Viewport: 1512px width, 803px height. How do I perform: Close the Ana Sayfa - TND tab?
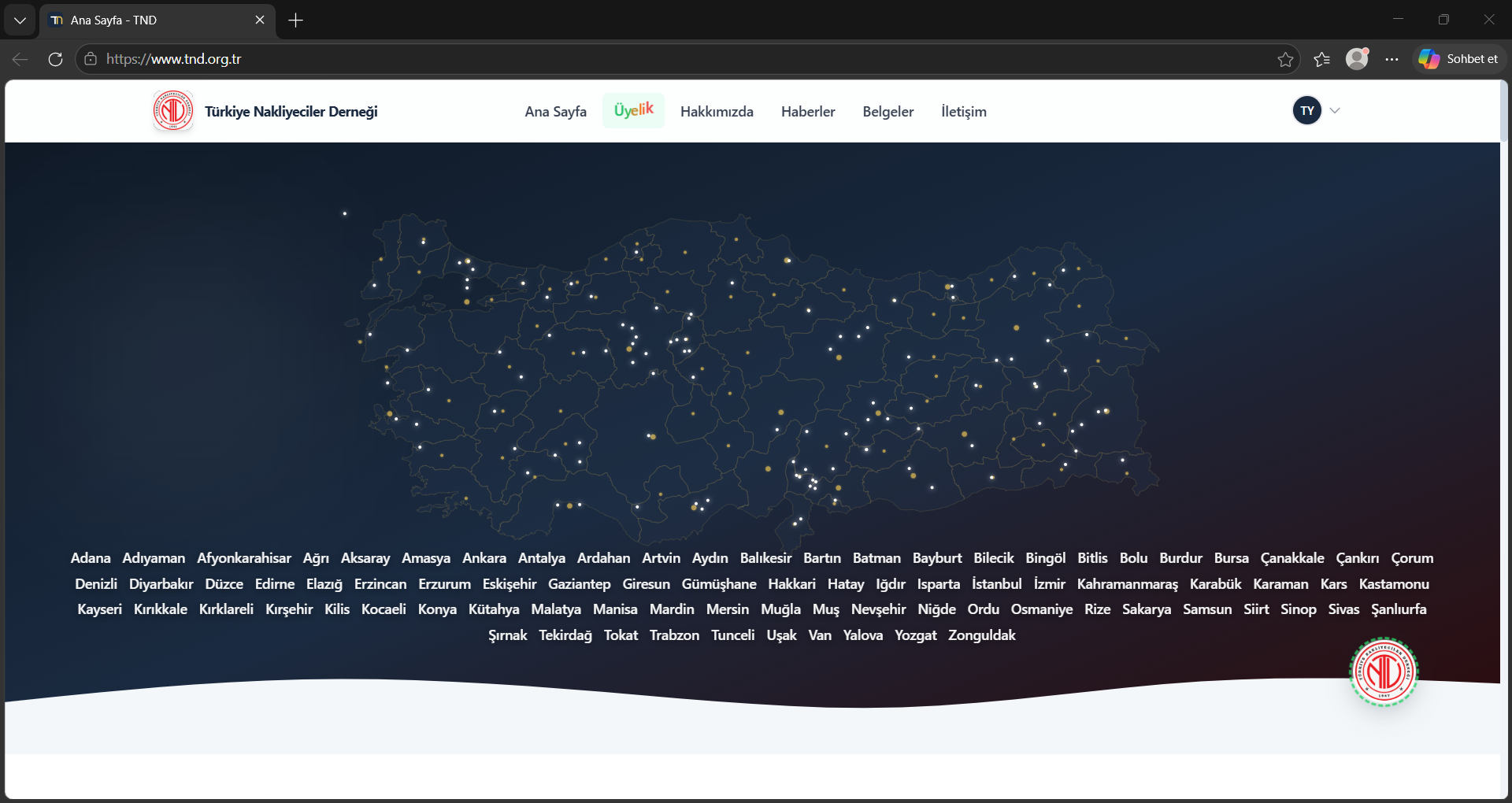(x=260, y=20)
